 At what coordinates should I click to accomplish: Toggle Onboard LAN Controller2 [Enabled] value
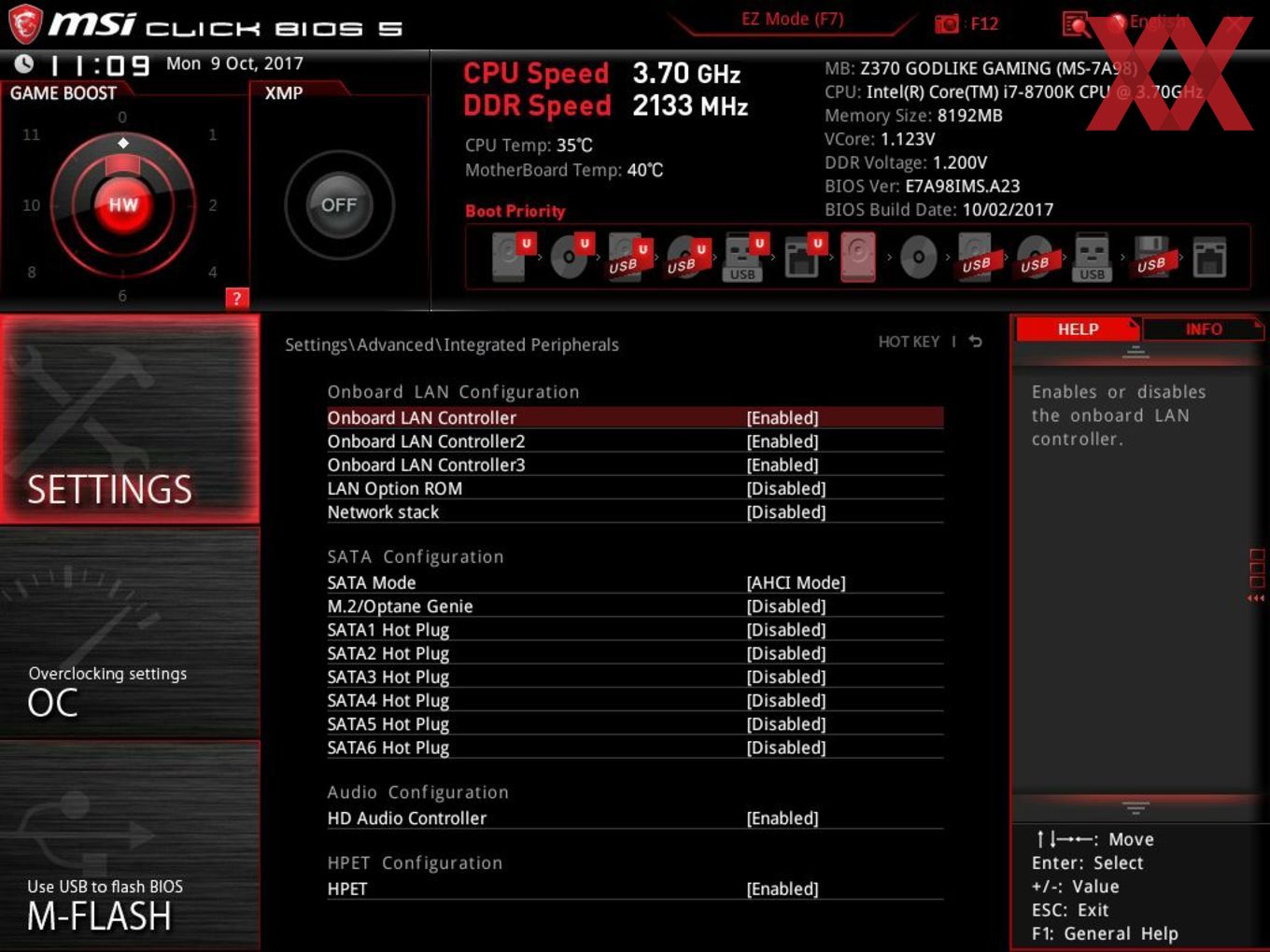[x=783, y=441]
